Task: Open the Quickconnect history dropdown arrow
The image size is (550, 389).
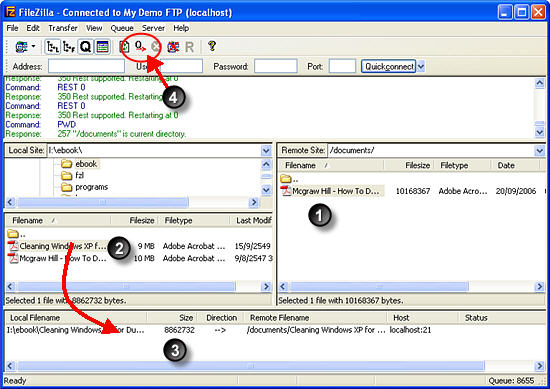Action: click(421, 66)
